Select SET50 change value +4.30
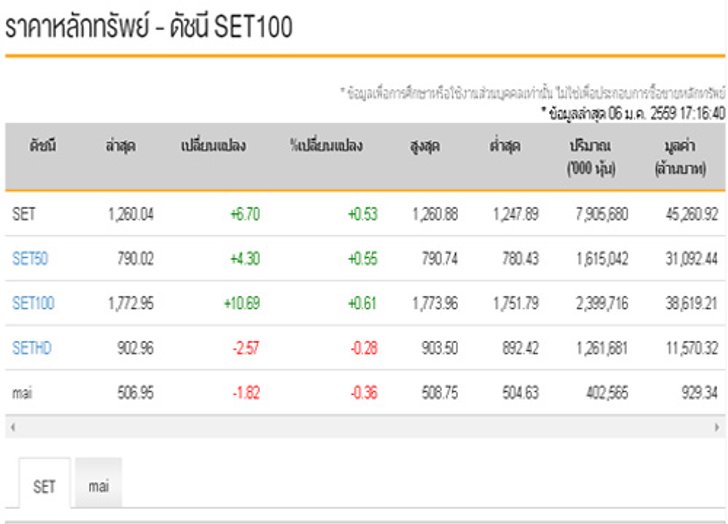The height and width of the screenshot is (524, 728). (245, 259)
